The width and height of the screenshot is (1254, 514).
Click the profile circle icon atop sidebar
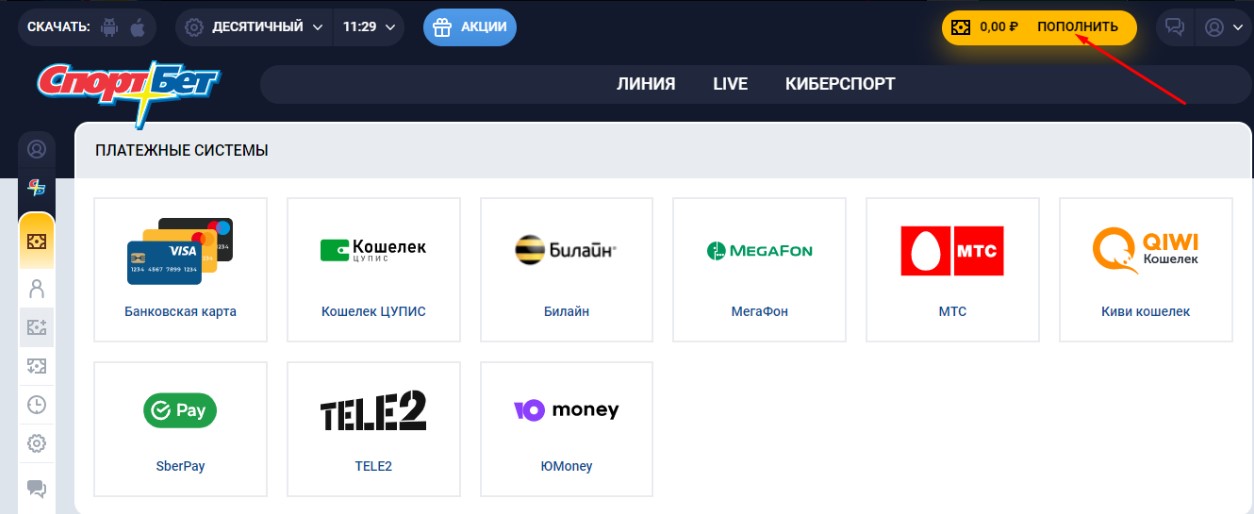tap(37, 150)
